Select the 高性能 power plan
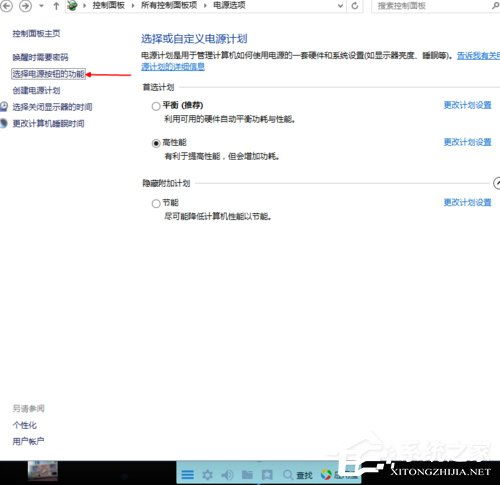Viewport: 500px width, 485px height. pos(156,143)
